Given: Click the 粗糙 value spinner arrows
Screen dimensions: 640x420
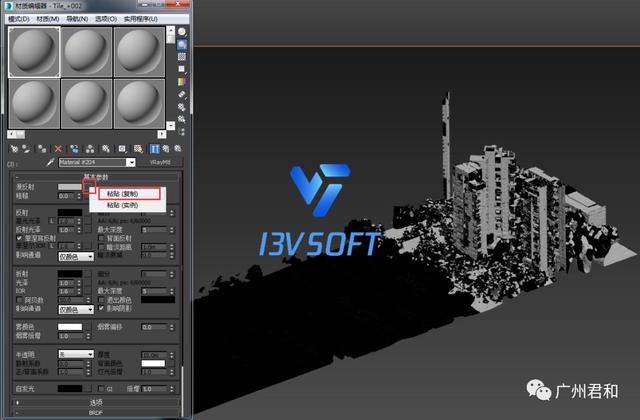Looking at the screenshot, I should coord(79,196).
